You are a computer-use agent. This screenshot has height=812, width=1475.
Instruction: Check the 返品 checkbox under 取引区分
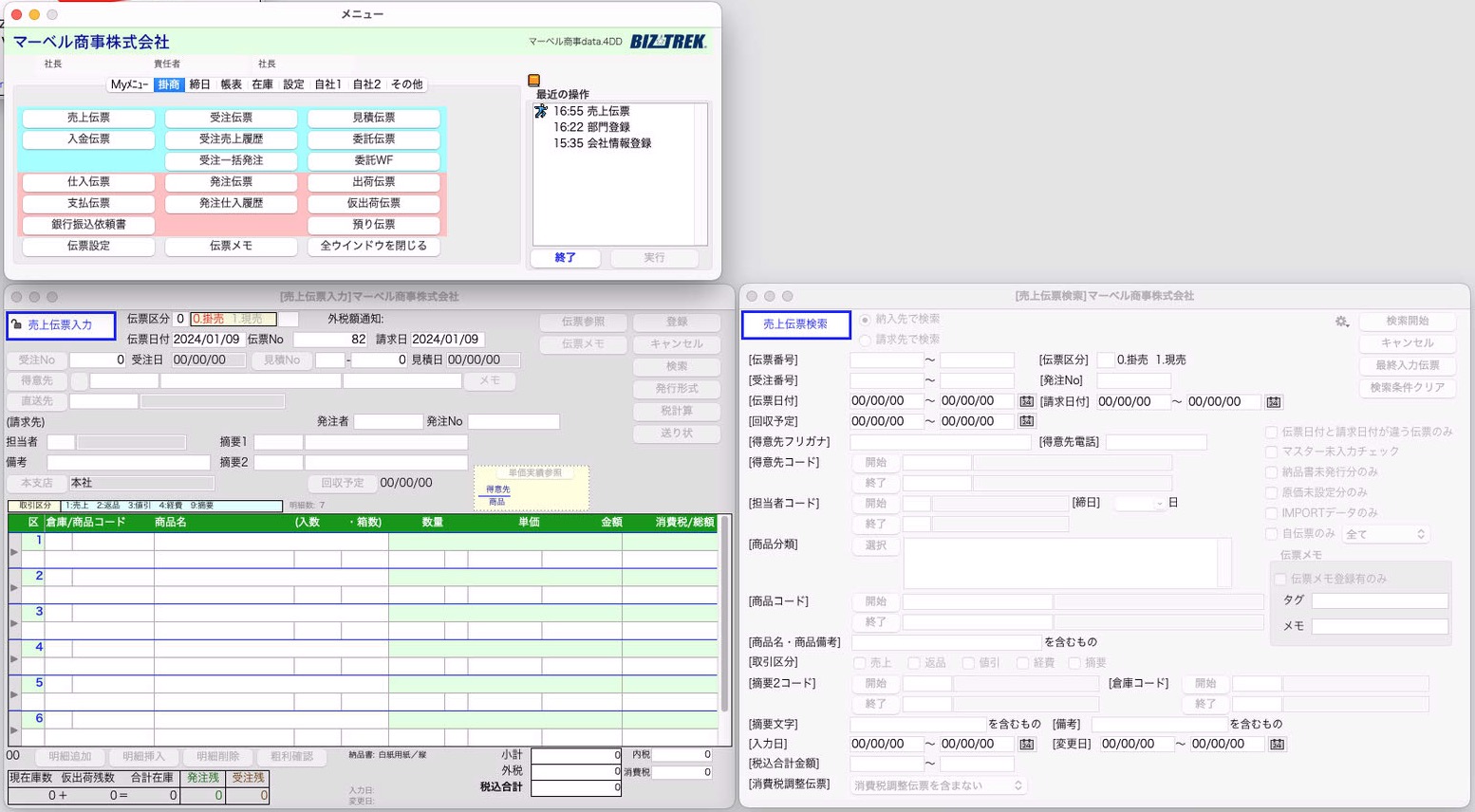click(x=913, y=663)
